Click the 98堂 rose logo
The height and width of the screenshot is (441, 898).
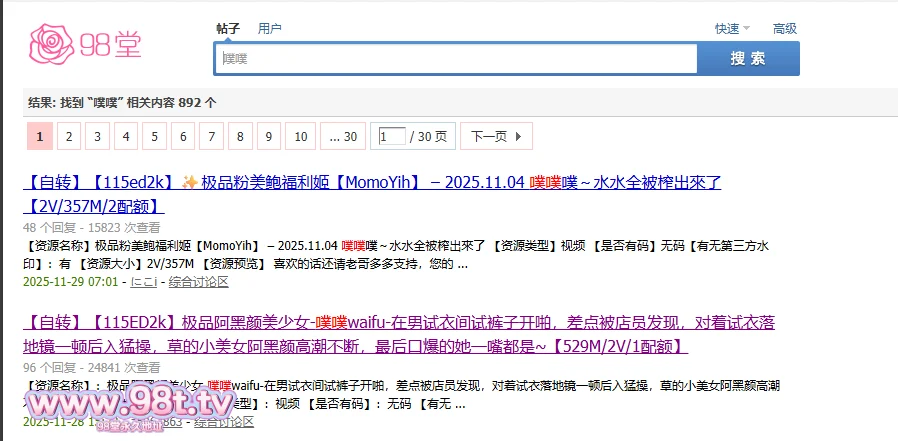86,44
